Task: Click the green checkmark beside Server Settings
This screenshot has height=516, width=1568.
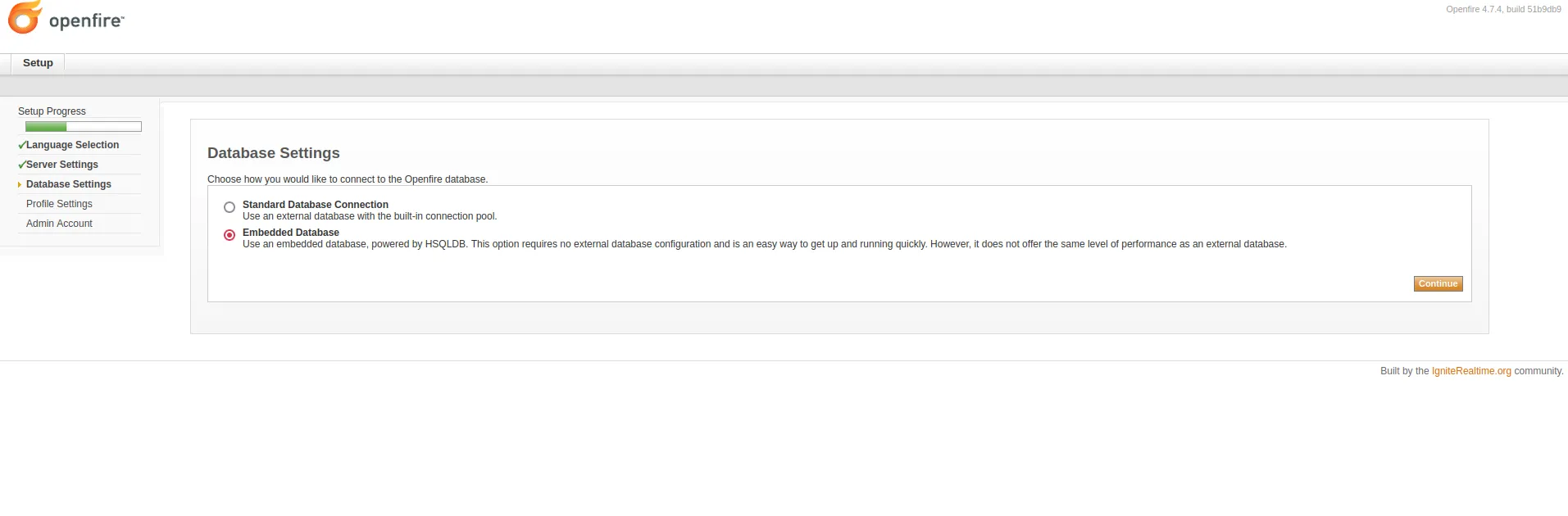Action: point(22,165)
